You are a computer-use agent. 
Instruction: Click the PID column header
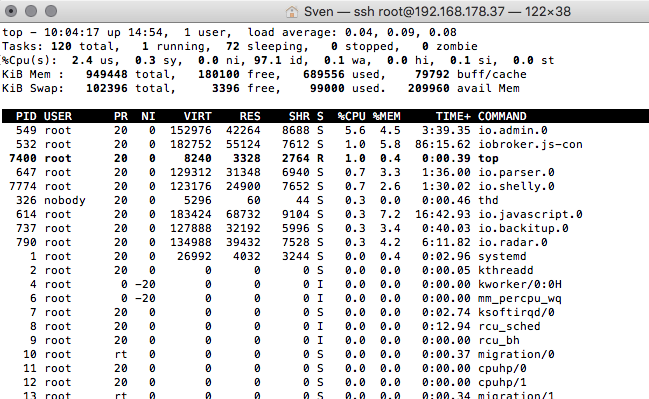click(x=26, y=116)
